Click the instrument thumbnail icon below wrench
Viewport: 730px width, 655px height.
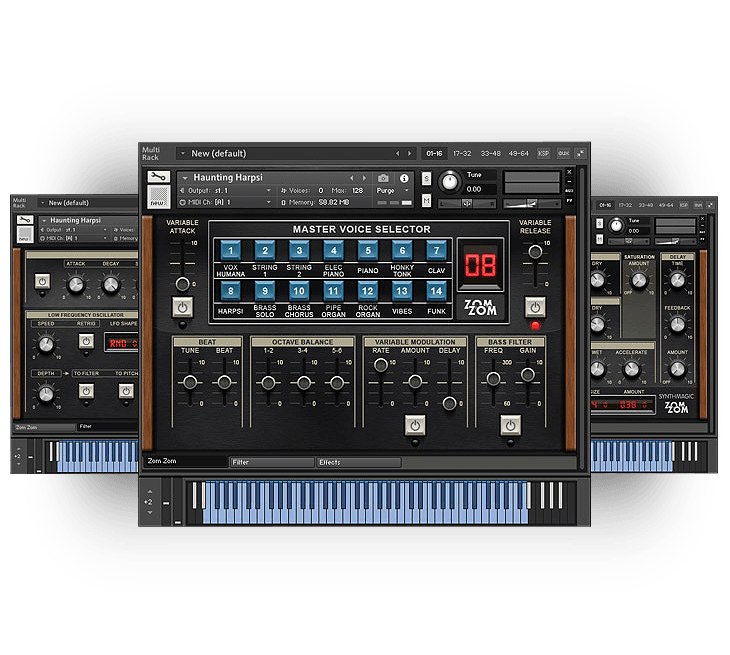159,196
